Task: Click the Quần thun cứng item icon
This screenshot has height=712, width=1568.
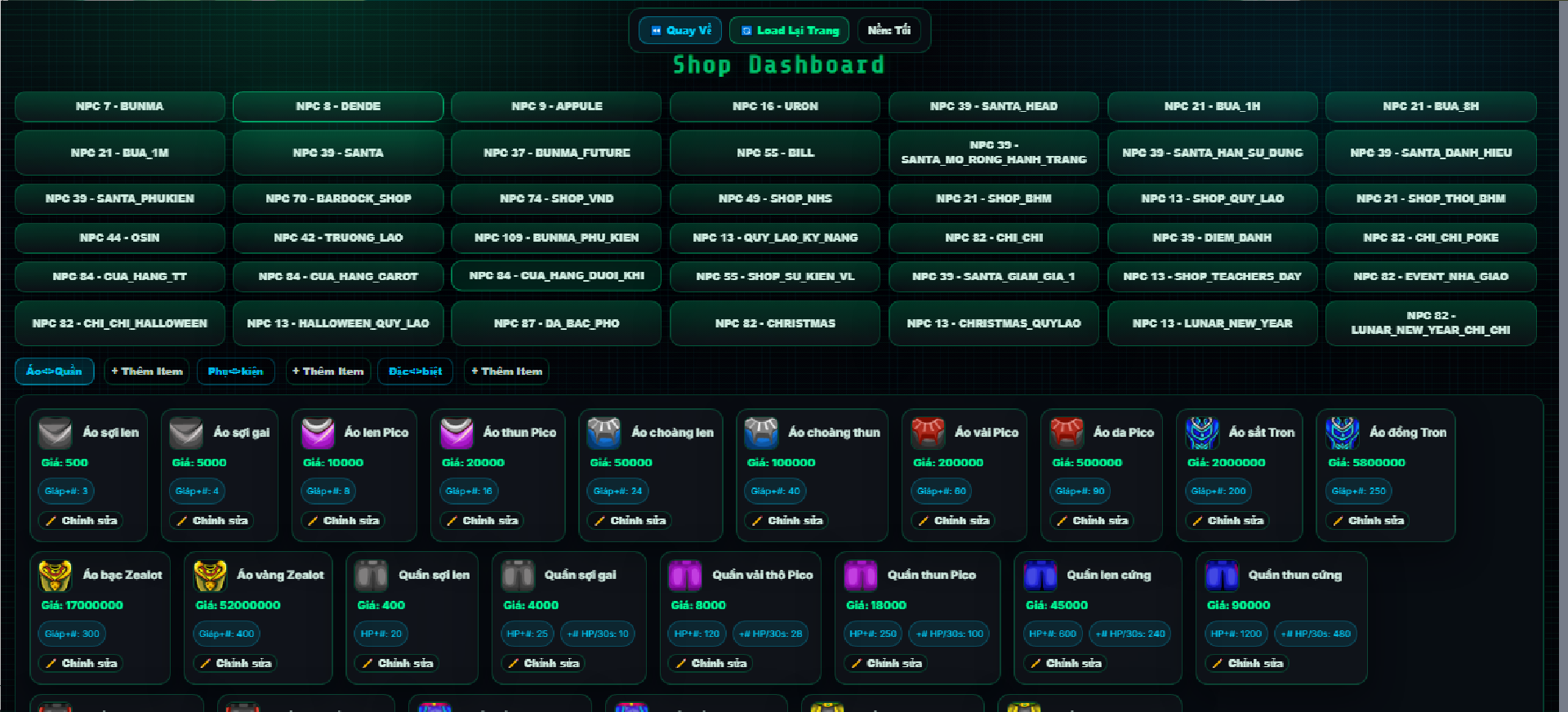Action: coord(1222,576)
